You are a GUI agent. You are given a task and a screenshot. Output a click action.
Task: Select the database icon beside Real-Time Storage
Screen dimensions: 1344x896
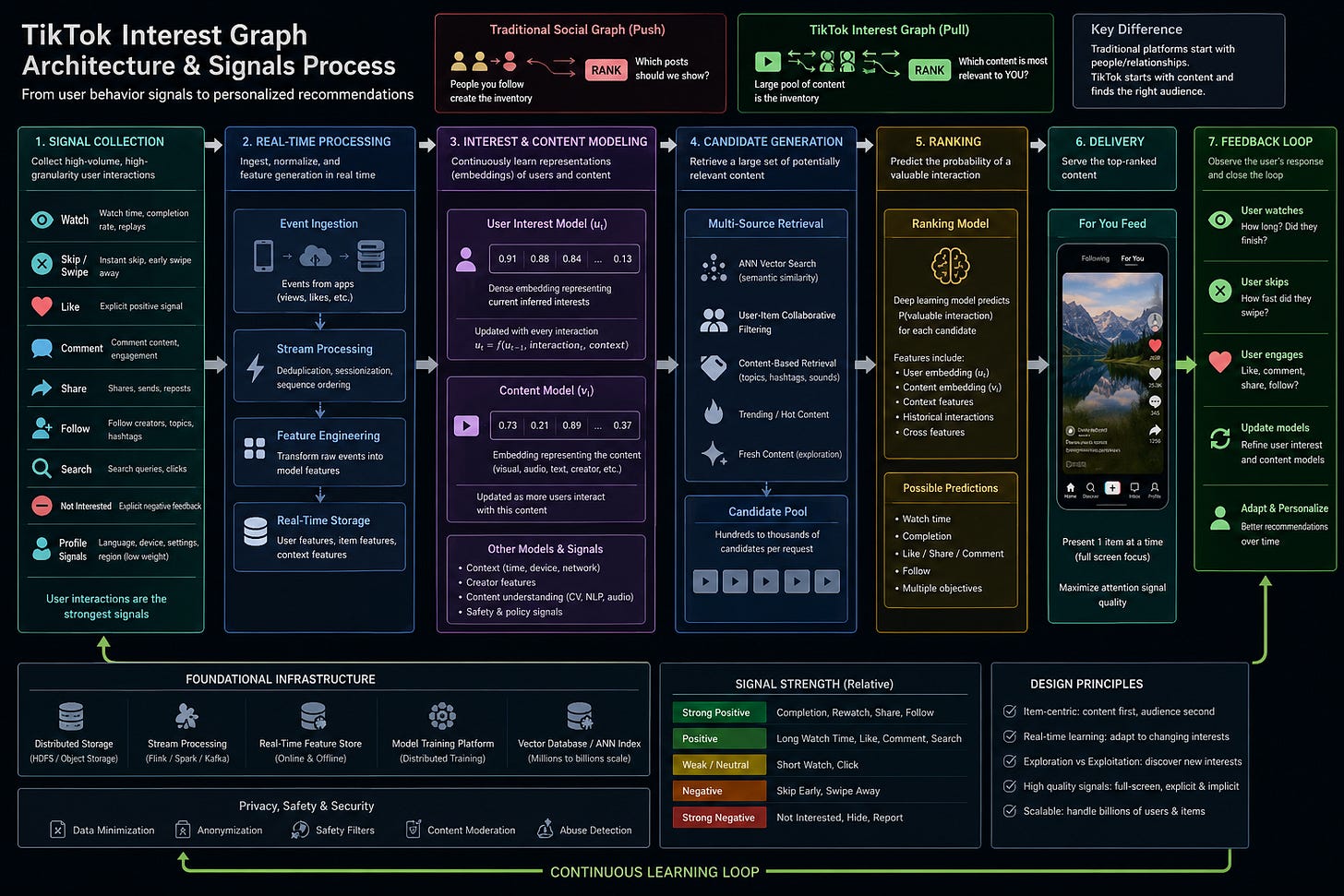click(256, 532)
